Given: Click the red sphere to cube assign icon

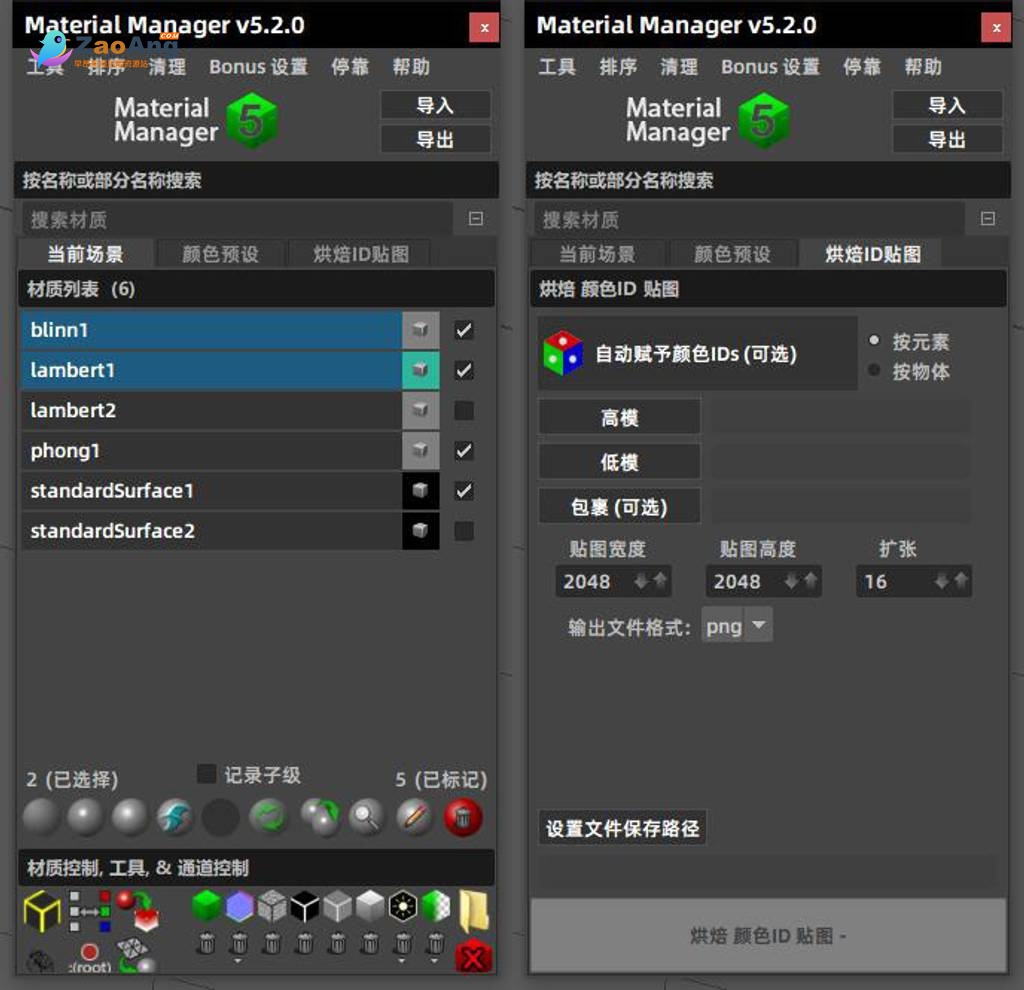Looking at the screenshot, I should click(x=138, y=910).
